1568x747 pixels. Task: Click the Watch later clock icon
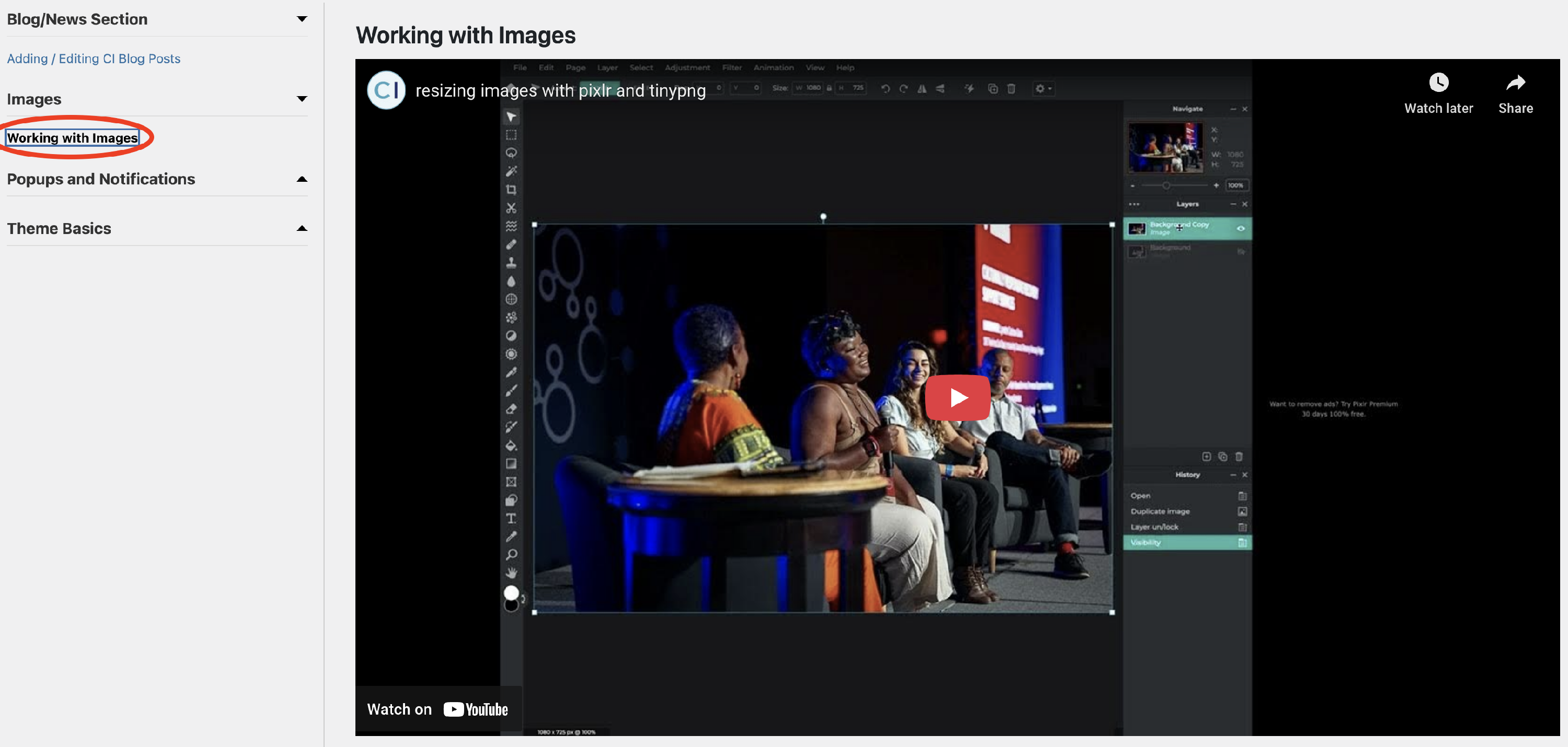1438,83
